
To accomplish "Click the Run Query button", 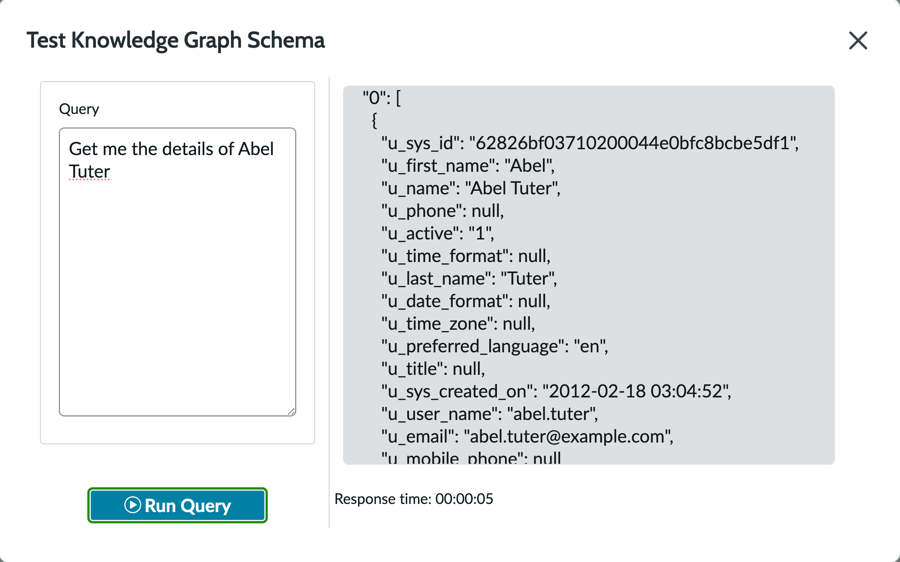I will pos(177,505).
